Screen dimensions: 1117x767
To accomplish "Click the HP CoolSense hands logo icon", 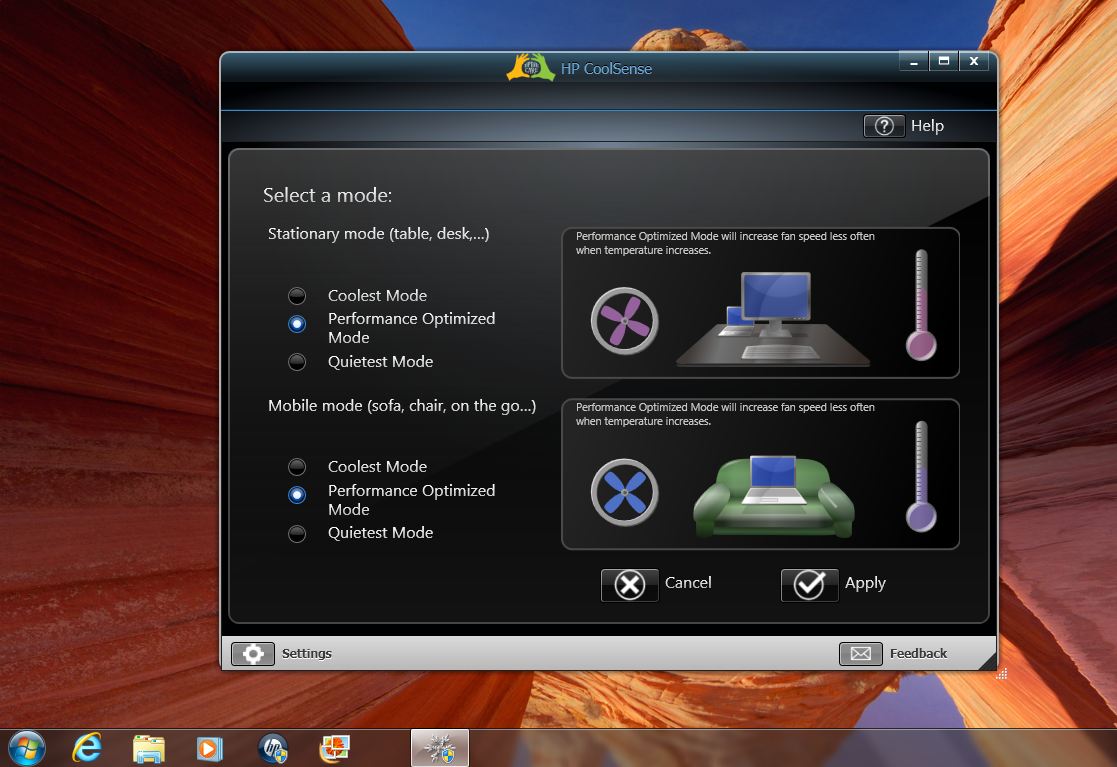I will 530,68.
